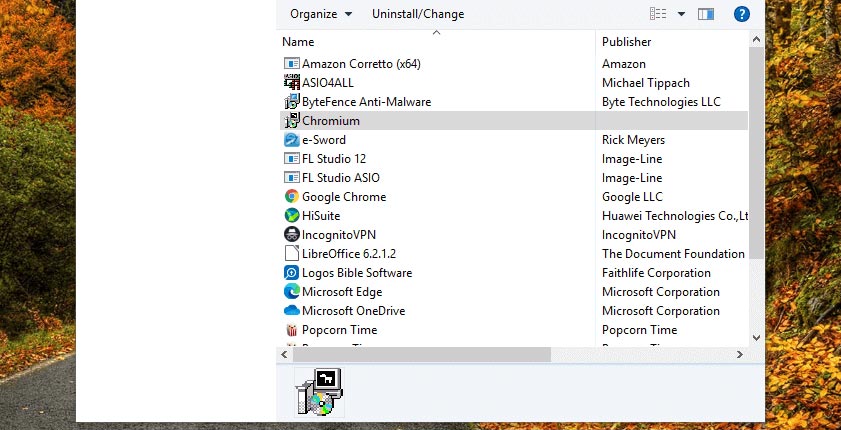Click the vertical scrollbar down arrow

(756, 338)
